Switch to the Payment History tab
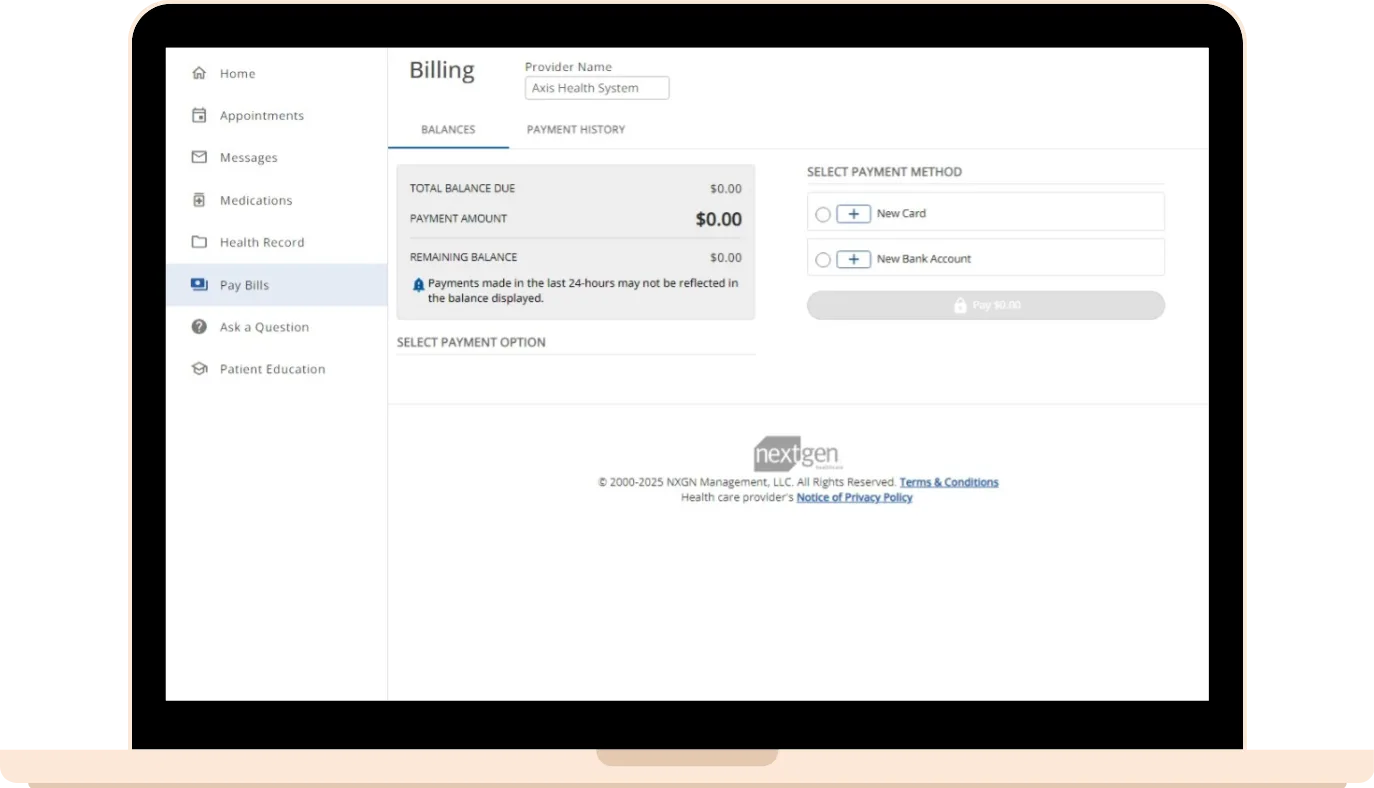Viewport: 1374px width, 788px height. 576,130
